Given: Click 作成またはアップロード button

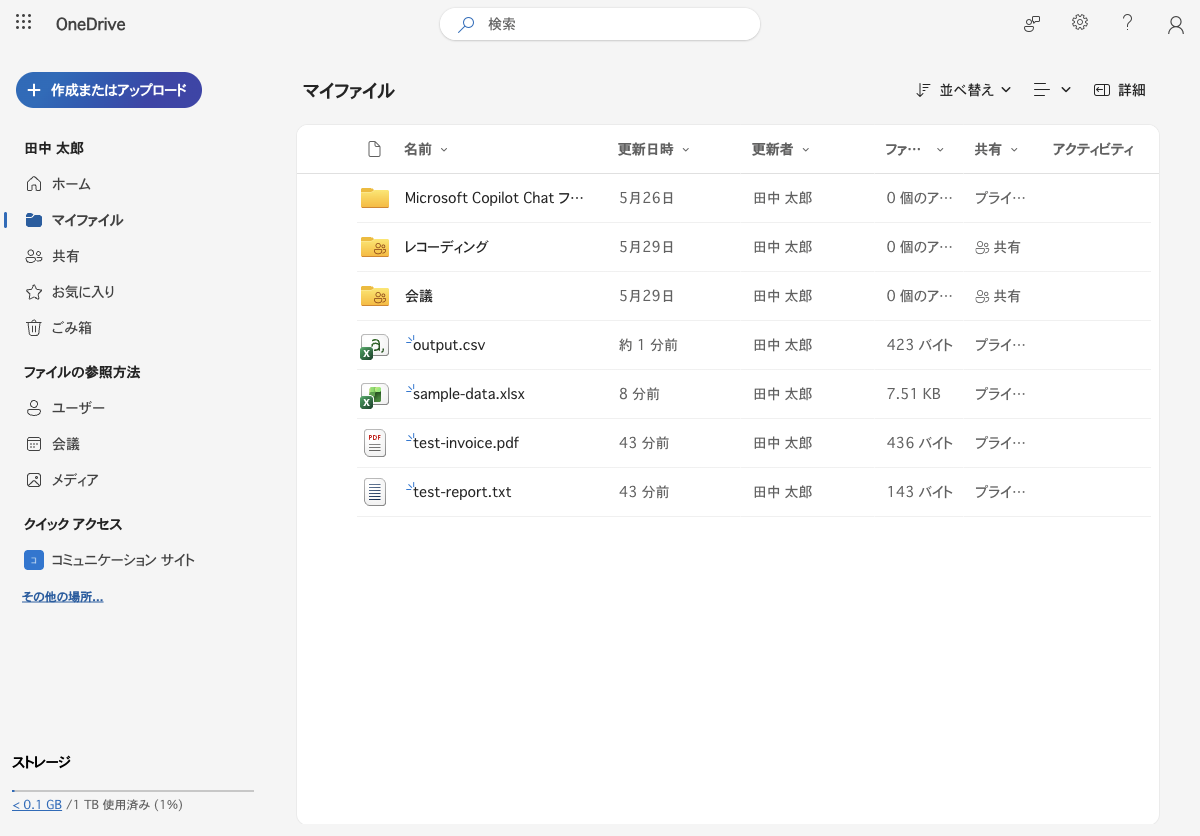Looking at the screenshot, I should [109, 90].
